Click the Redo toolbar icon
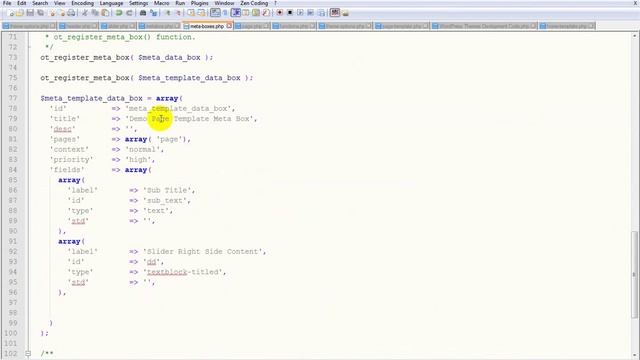 129,13
